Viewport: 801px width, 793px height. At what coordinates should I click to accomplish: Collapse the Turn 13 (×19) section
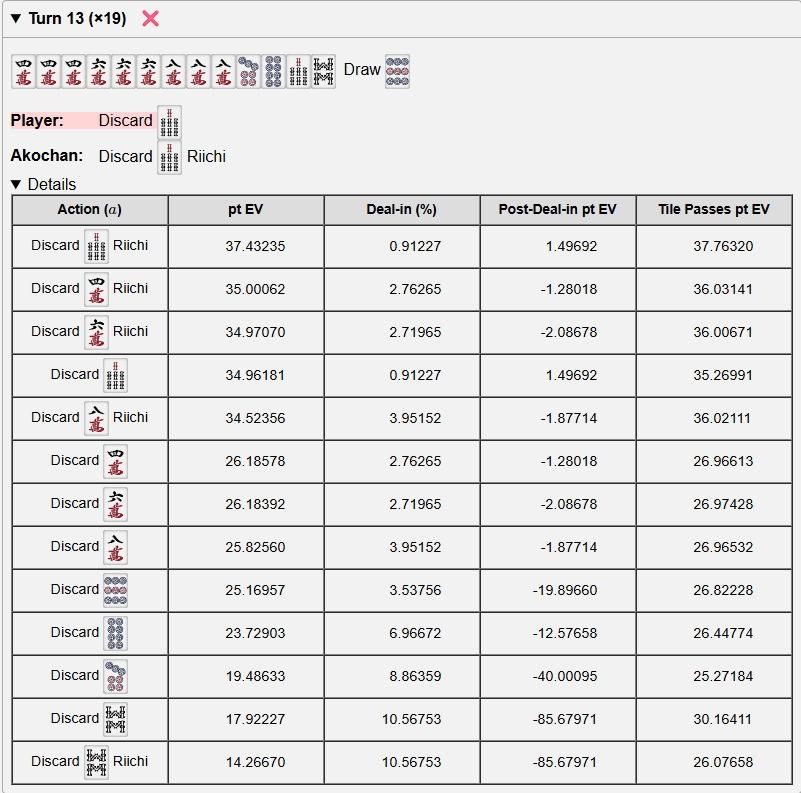coord(16,19)
